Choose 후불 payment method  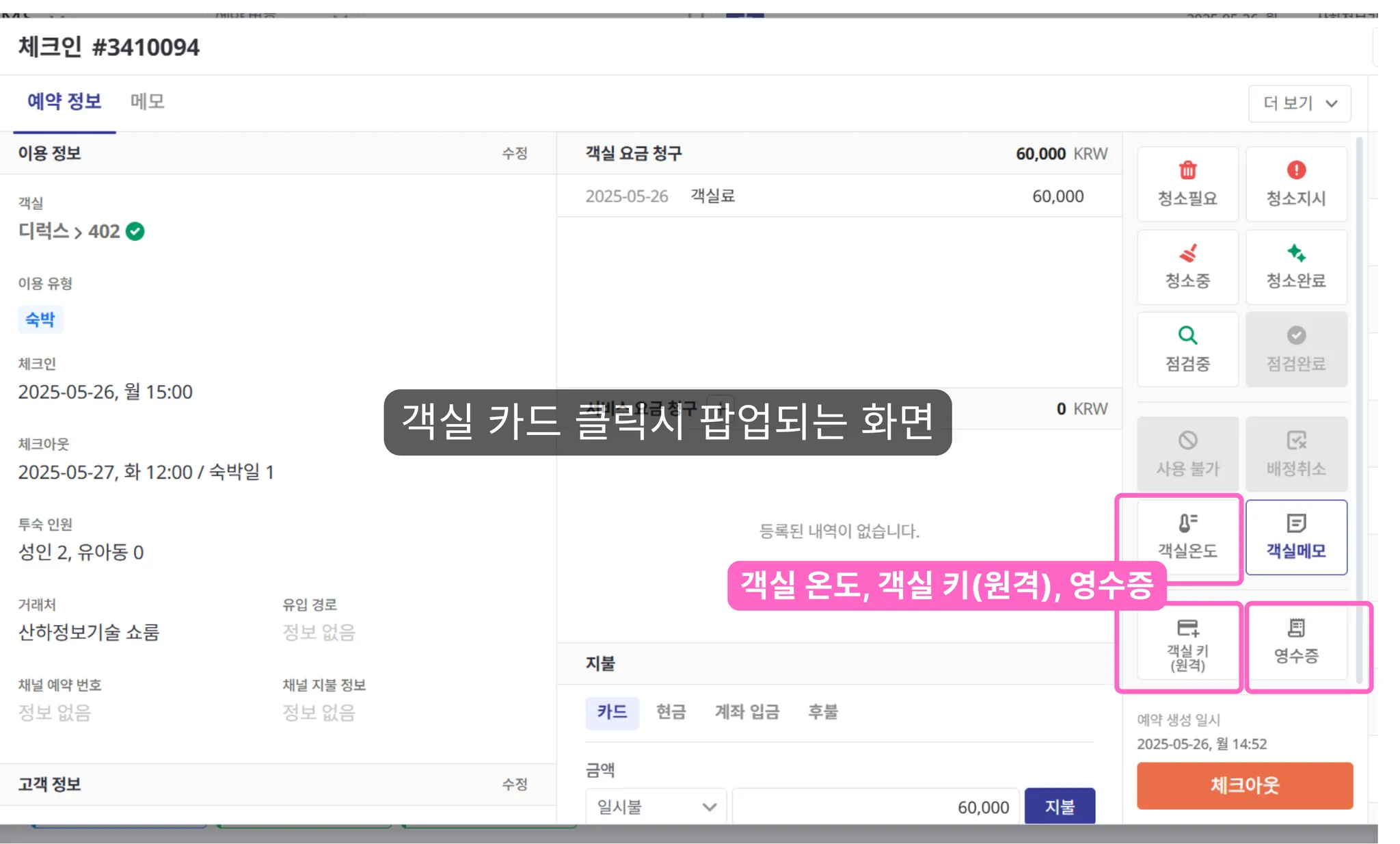pos(822,712)
